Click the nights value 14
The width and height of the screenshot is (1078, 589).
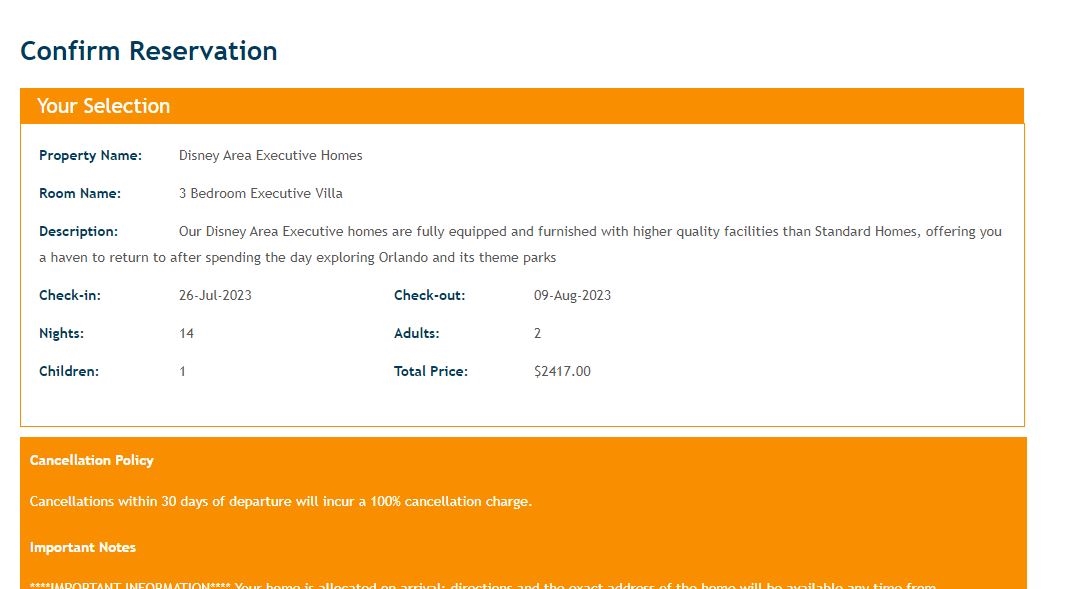tap(187, 334)
